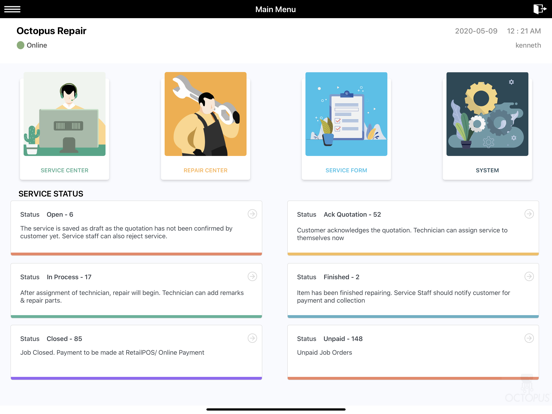Click the date 2020-05-09

point(476,31)
